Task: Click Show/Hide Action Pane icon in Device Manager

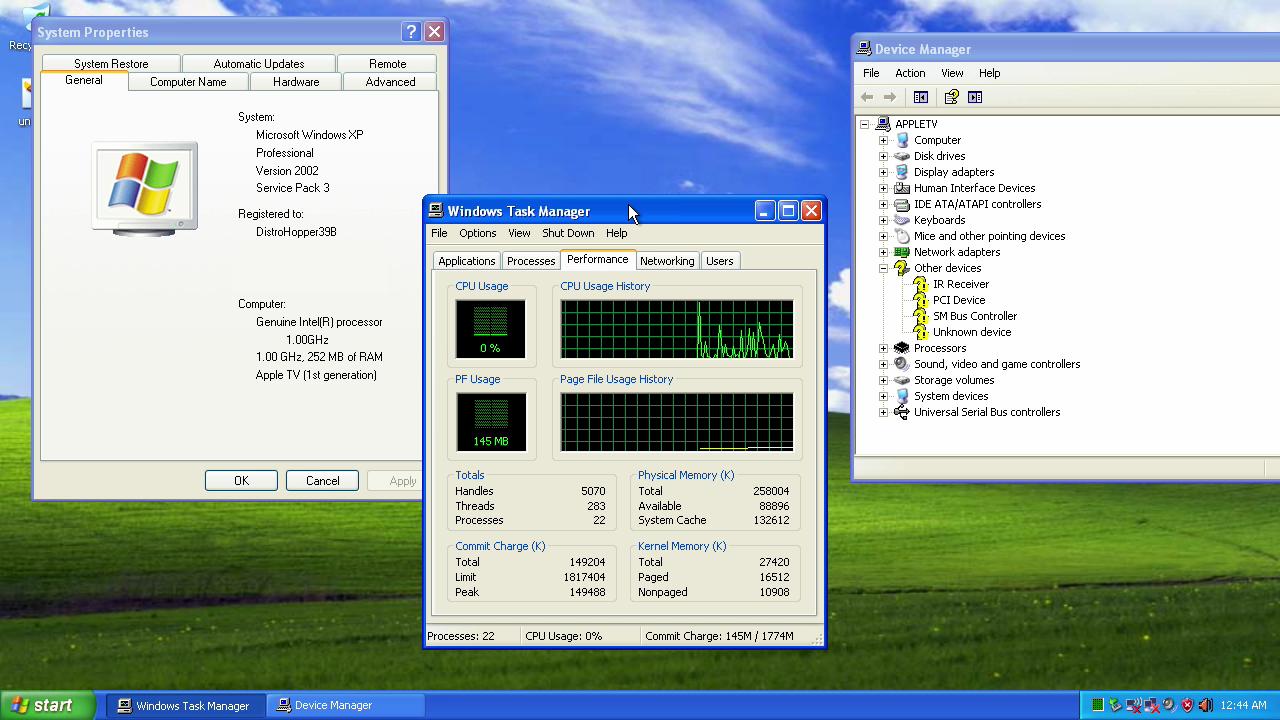Action: [x=975, y=97]
